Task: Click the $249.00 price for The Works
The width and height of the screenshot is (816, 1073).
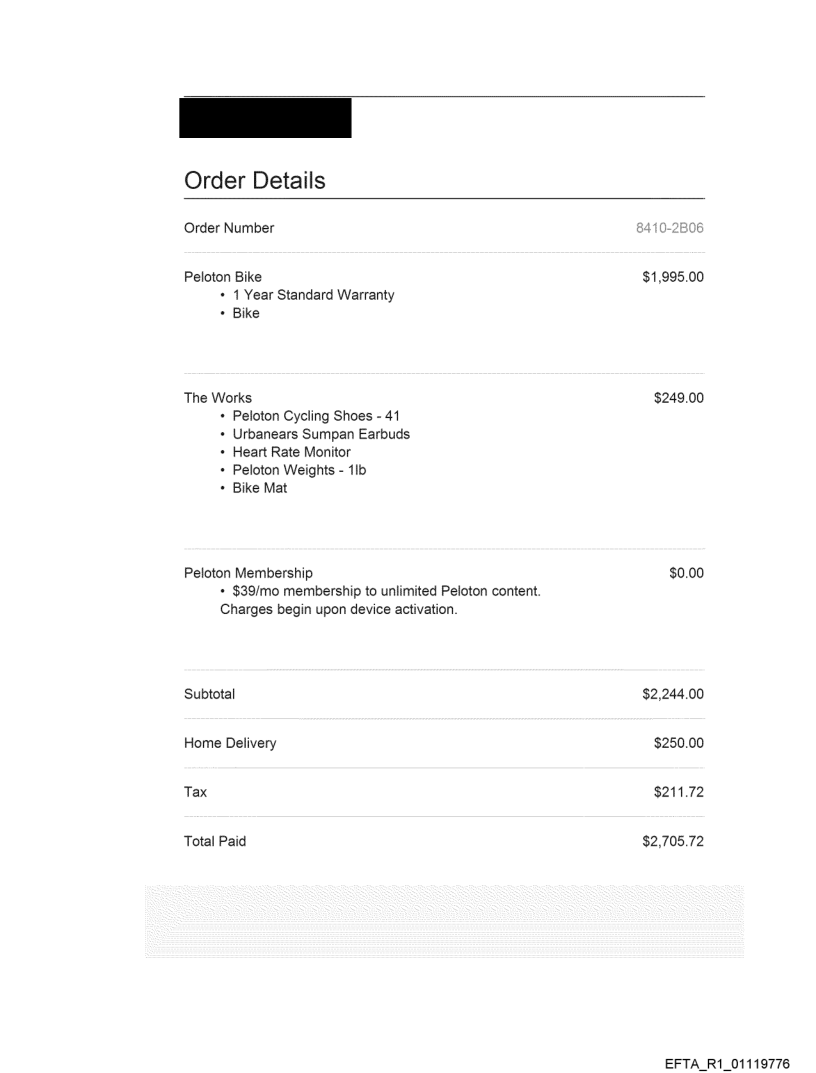Action: click(678, 398)
